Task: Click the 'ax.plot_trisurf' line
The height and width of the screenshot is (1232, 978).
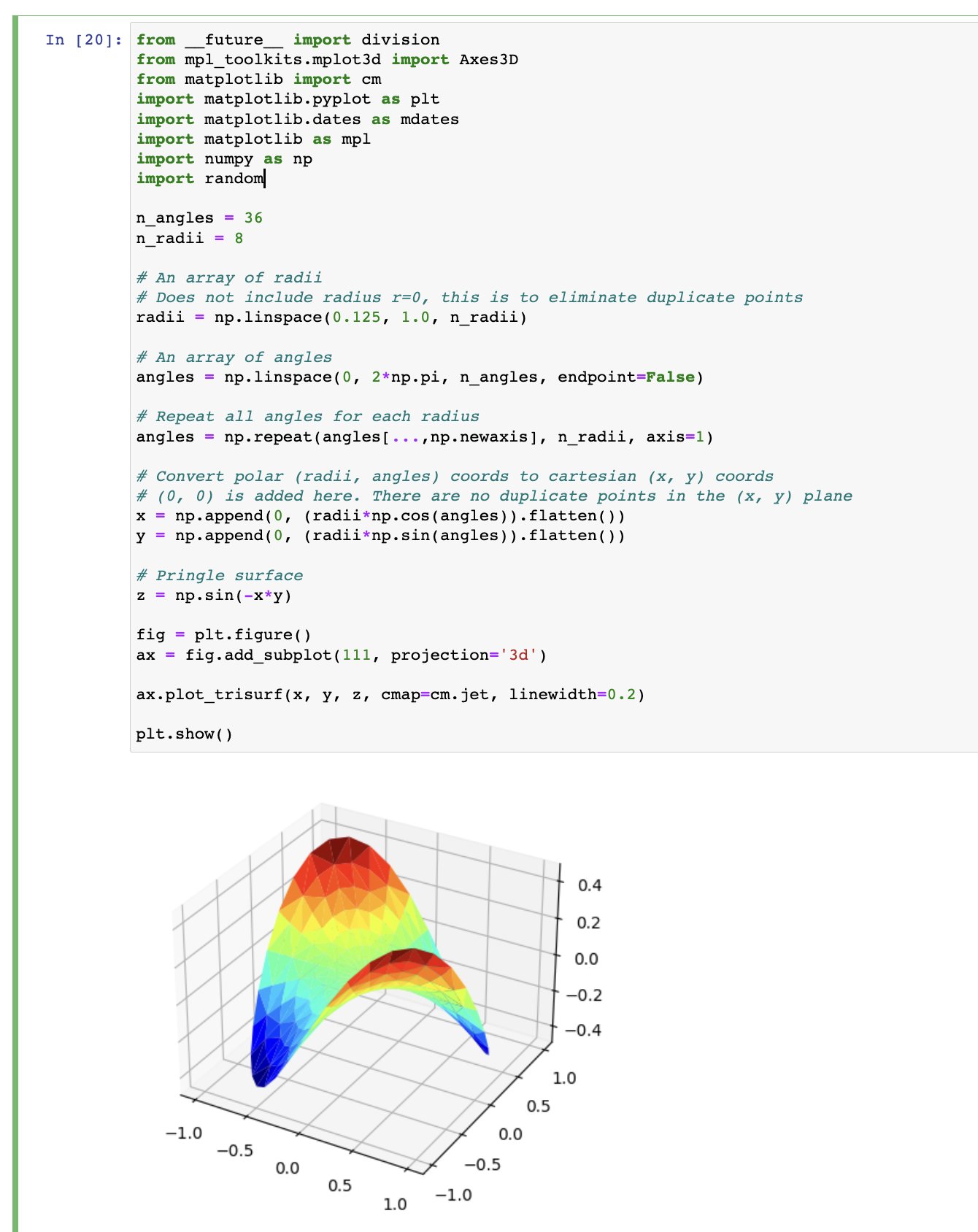Action: pyautogui.click(x=390, y=695)
